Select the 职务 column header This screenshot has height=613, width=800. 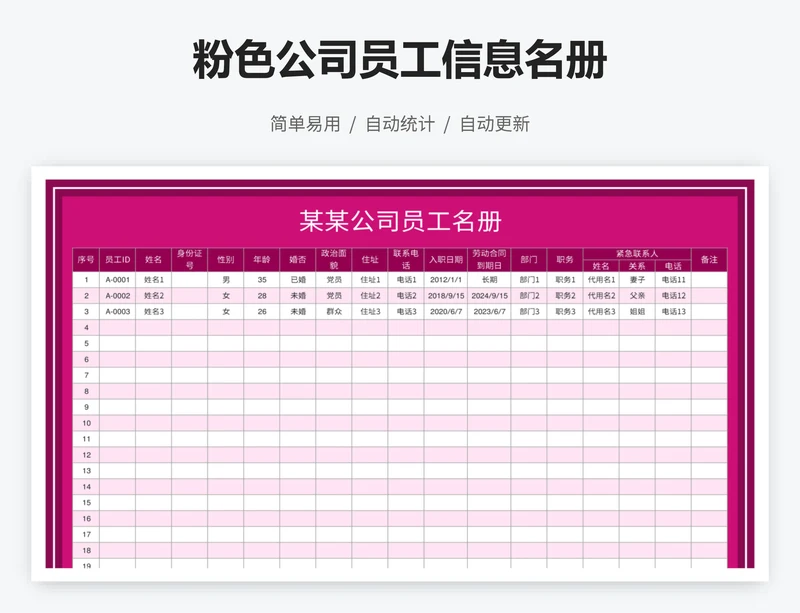point(565,260)
